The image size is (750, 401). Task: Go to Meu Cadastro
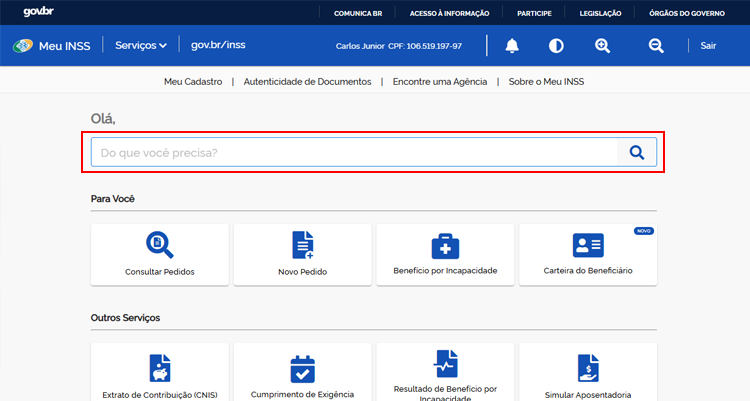[x=193, y=82]
